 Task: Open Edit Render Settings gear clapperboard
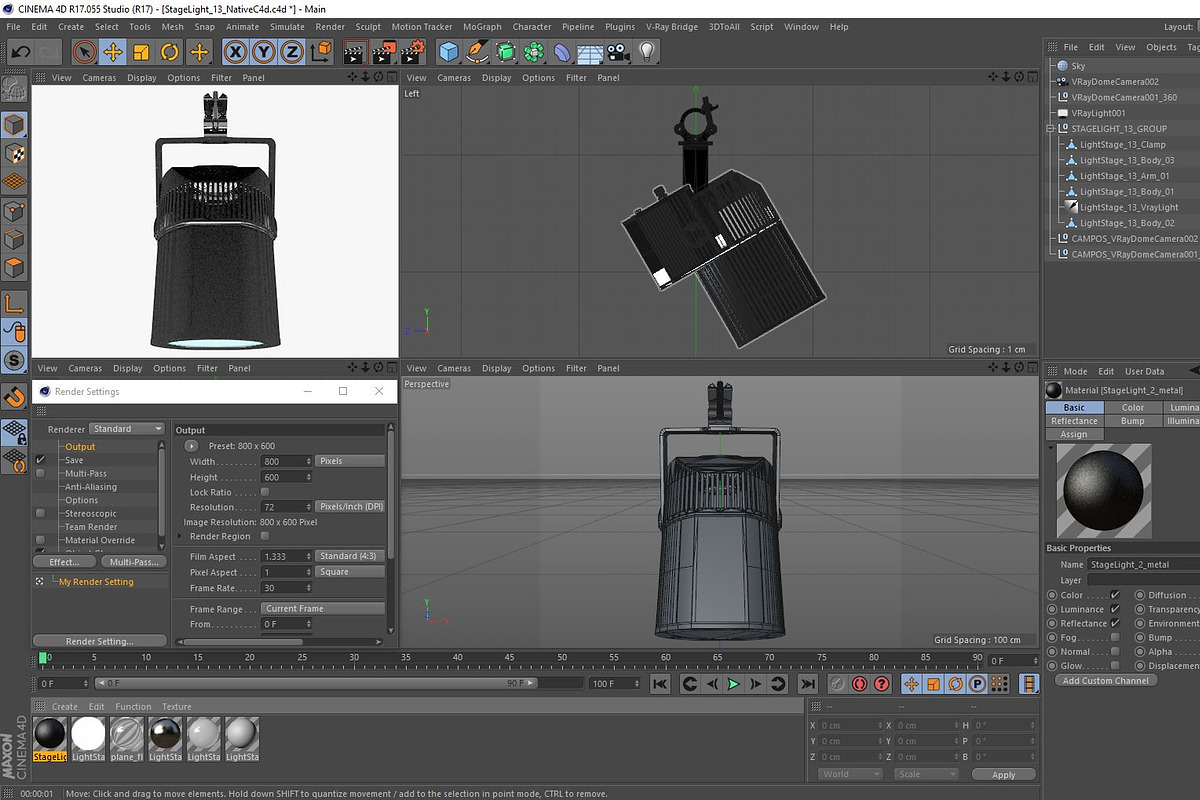pyautogui.click(x=413, y=51)
